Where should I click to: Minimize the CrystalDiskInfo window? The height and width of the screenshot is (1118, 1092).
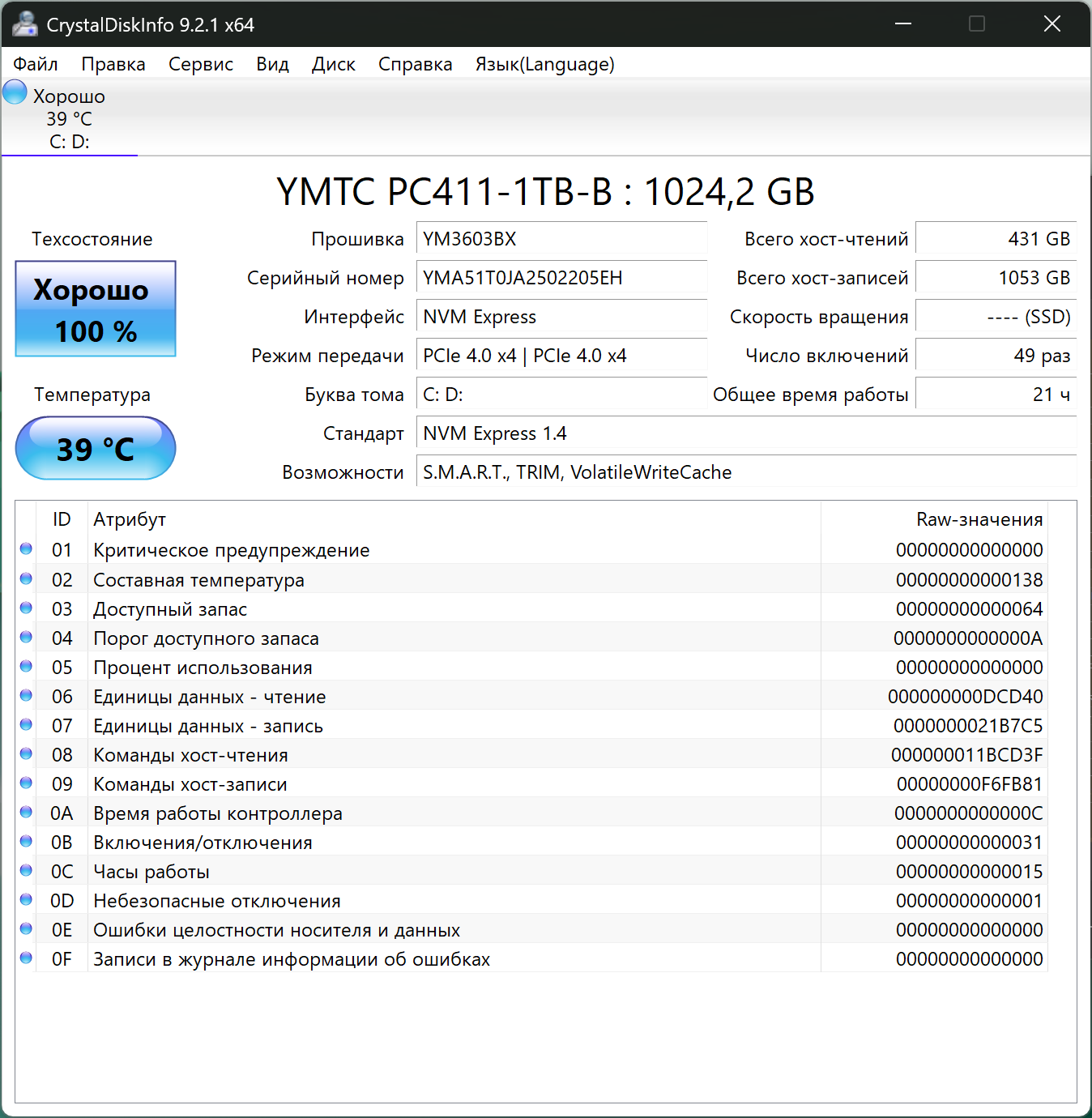click(903, 23)
